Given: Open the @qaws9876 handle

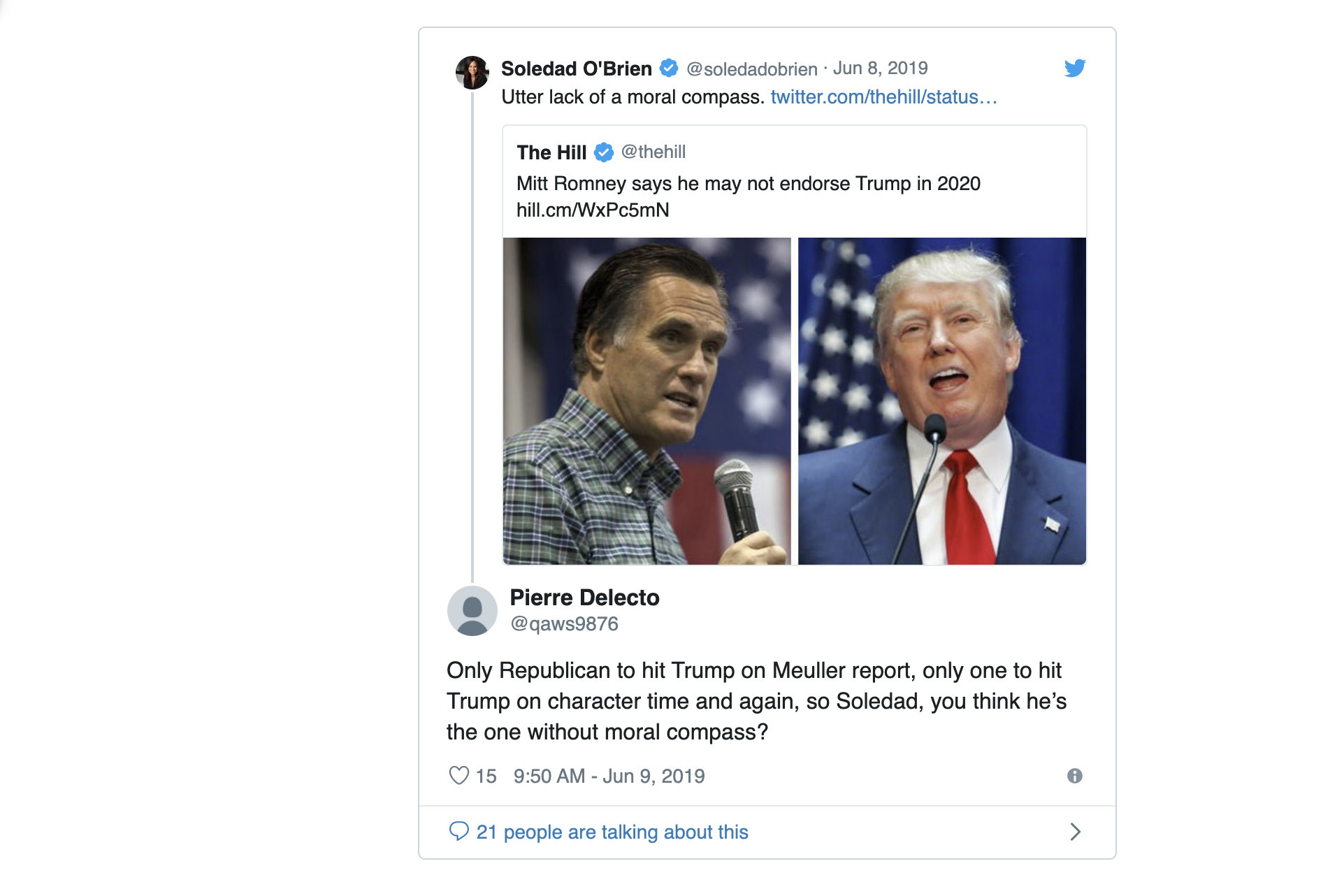Looking at the screenshot, I should click(x=564, y=623).
